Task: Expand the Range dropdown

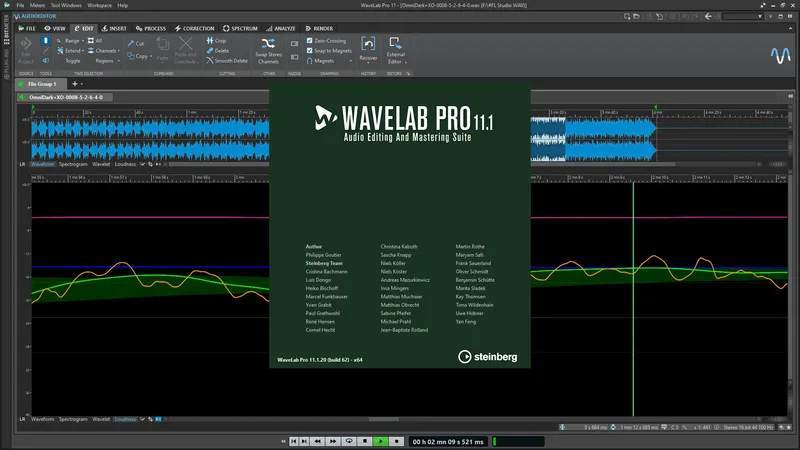Action: [83, 41]
